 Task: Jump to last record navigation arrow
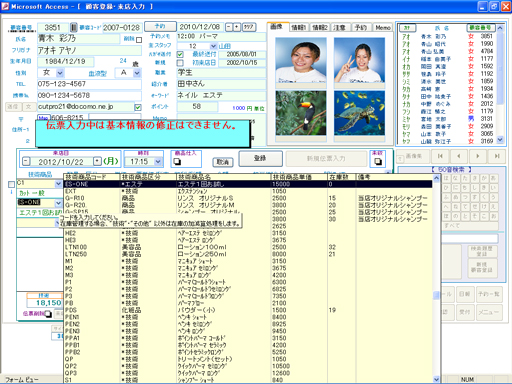click(497, 156)
